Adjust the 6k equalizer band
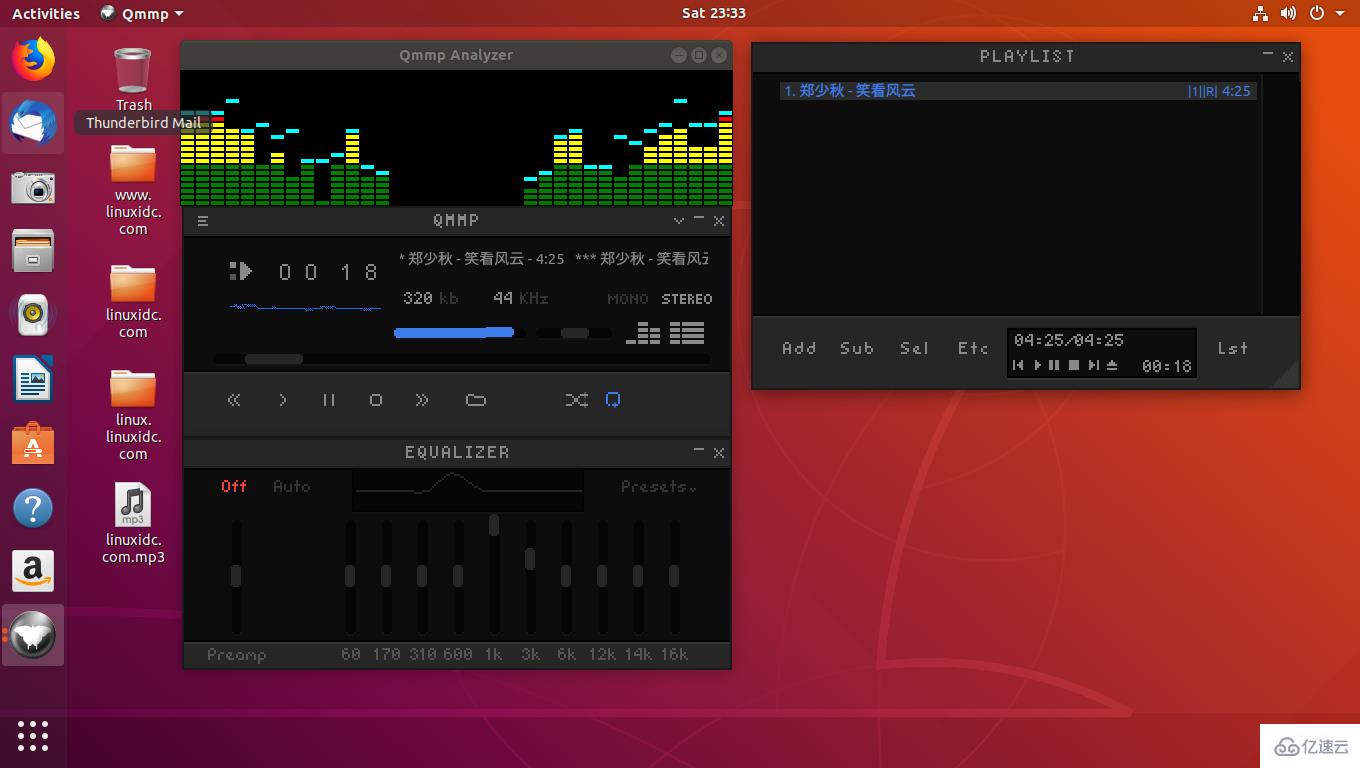The width and height of the screenshot is (1360, 768). pos(566,577)
